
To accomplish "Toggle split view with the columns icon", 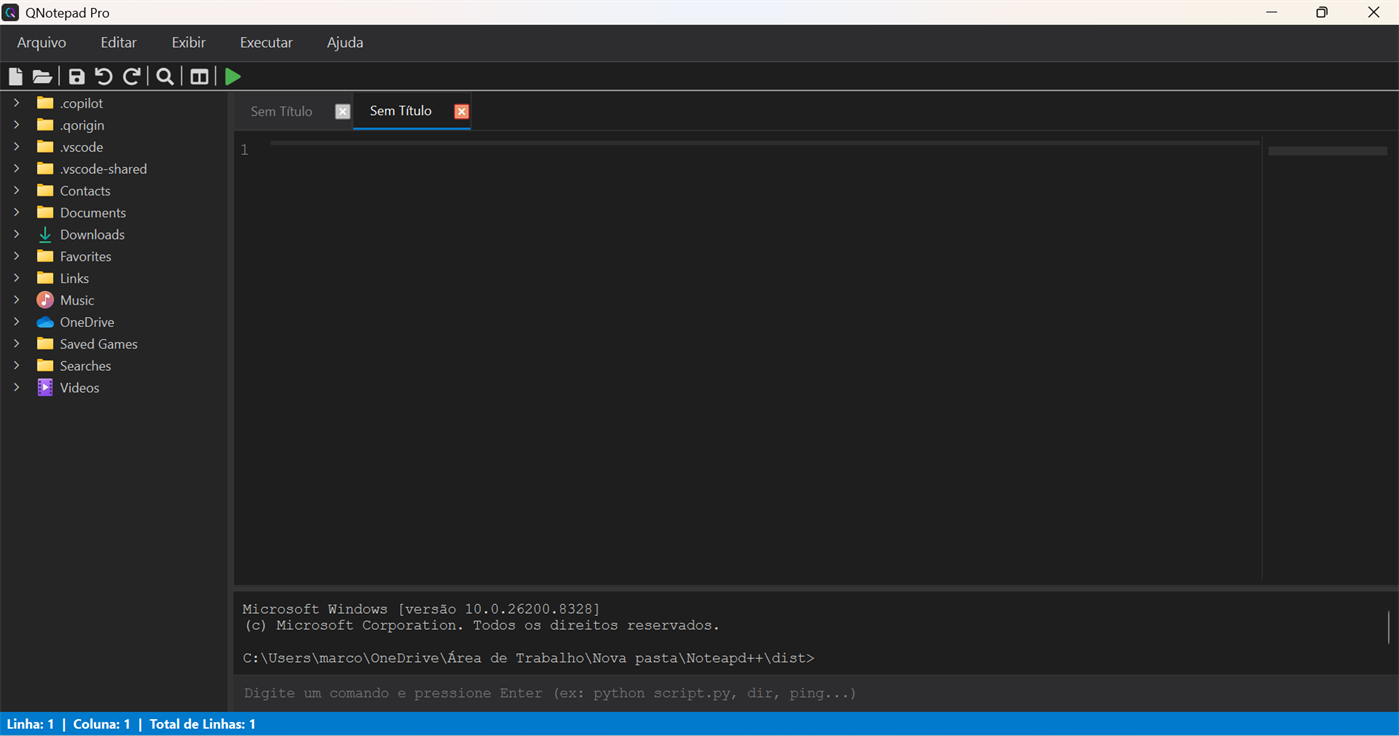I will (200, 76).
